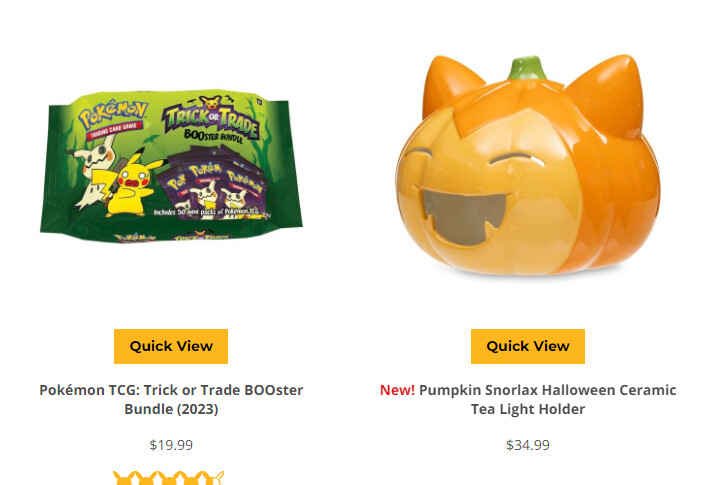Click the Snorlax holder's right ear

click(x=609, y=93)
